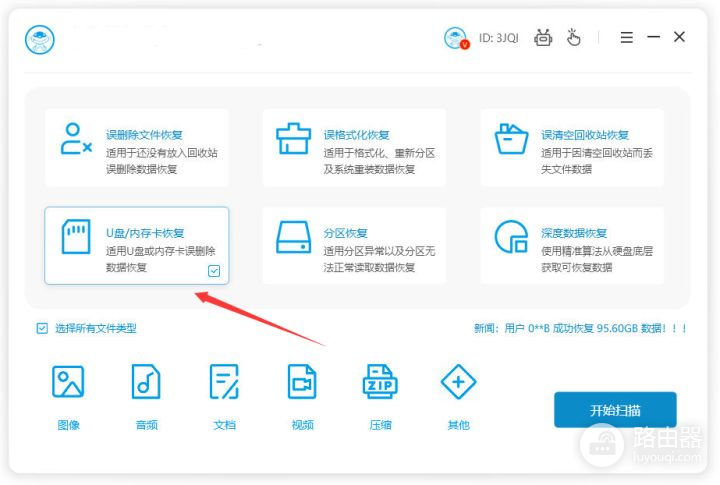This screenshot has height=485, width=720.
Task: Select the 误格式化恢复 icon
Action: tap(293, 138)
